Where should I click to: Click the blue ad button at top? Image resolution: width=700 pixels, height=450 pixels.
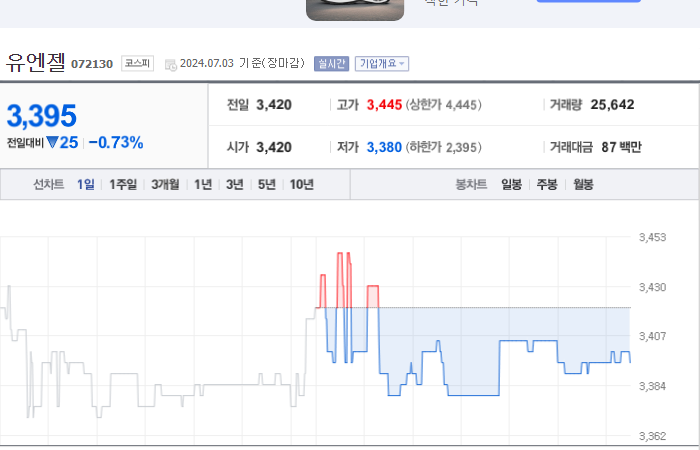pos(588,1)
